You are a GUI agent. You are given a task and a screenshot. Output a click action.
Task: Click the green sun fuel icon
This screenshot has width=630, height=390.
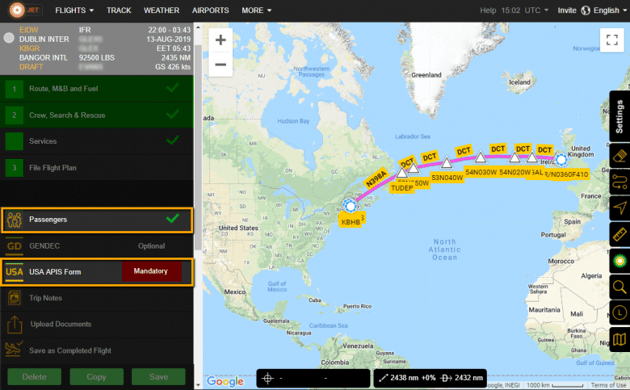(620, 261)
